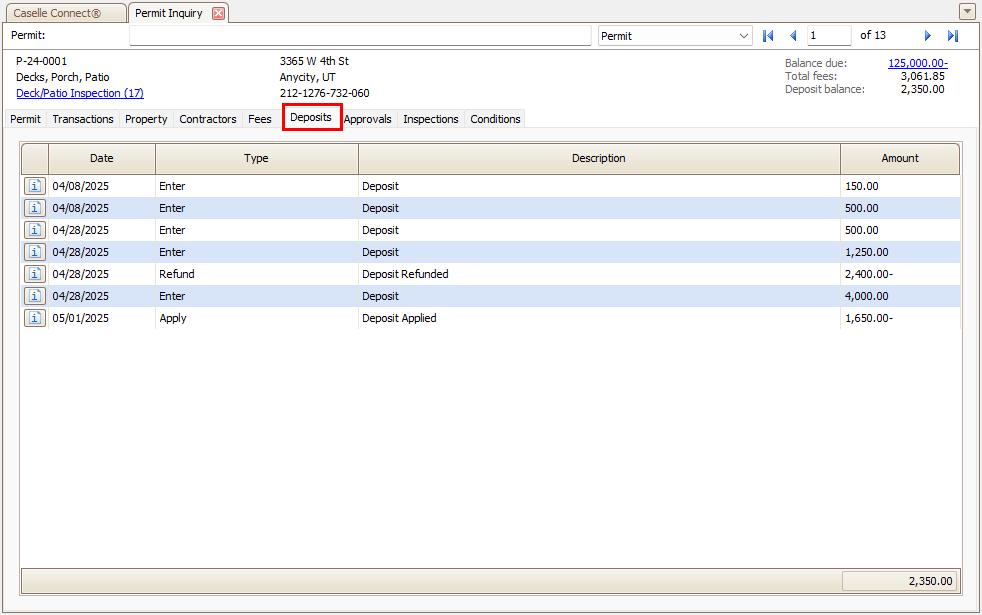982x615 pixels.
Task: Open info icon for the Deposit Applied row
Action: pos(35,318)
